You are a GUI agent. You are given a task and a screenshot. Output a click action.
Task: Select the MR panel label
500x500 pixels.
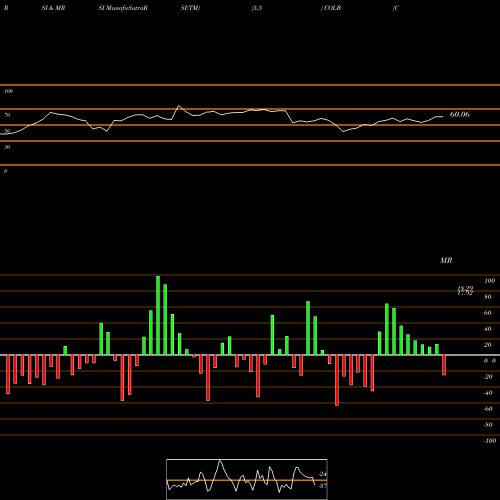click(x=446, y=260)
